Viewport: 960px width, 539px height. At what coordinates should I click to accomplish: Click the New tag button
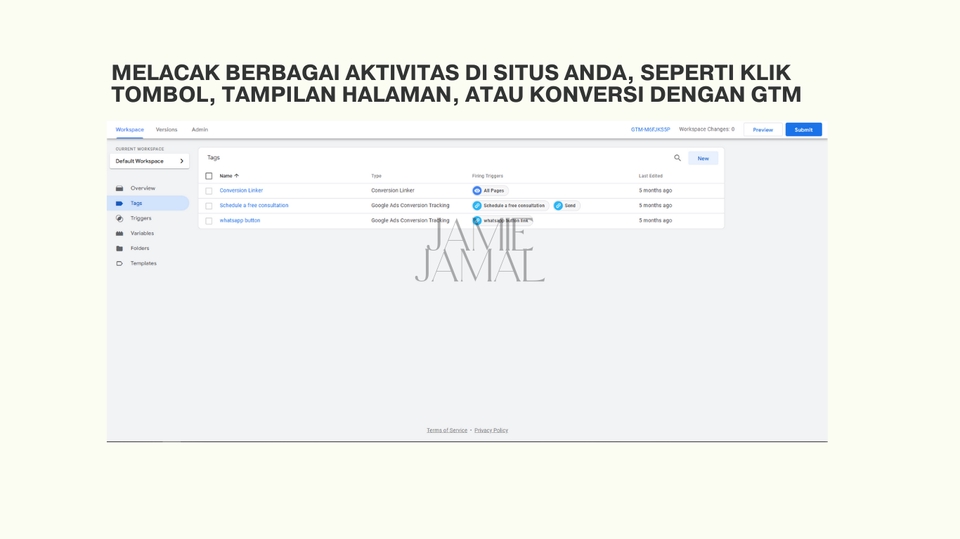coord(703,158)
